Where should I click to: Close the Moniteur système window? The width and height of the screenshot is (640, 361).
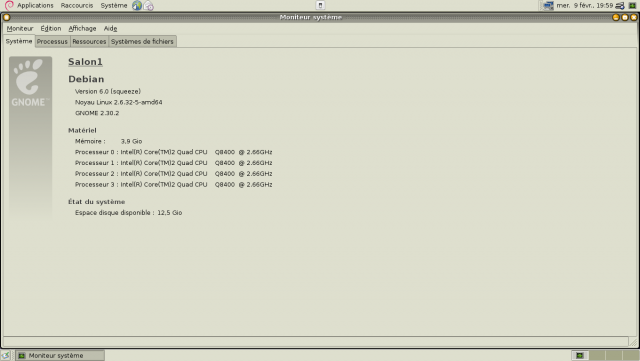pyautogui.click(x=634, y=17)
